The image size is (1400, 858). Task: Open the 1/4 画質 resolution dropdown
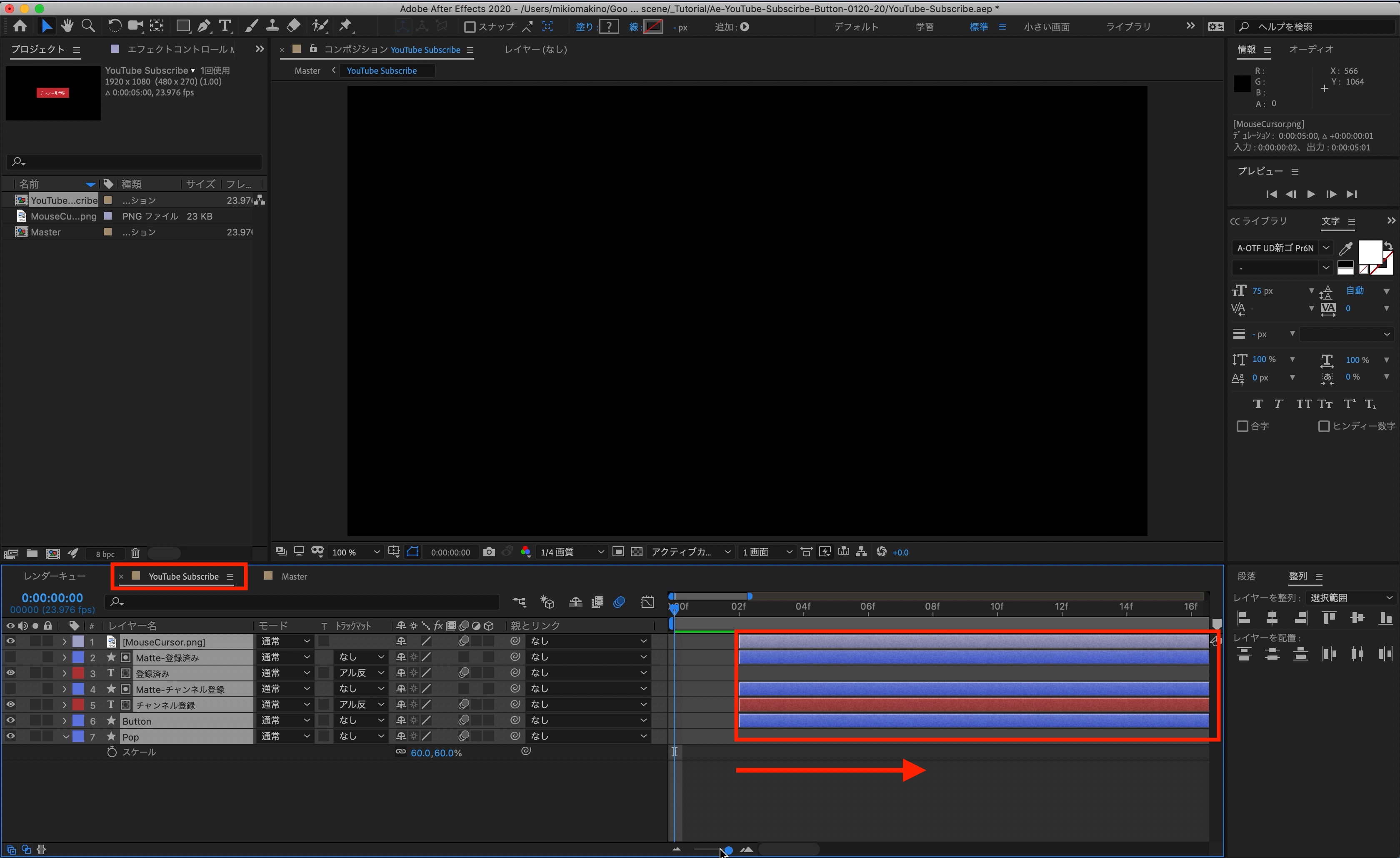click(x=571, y=552)
